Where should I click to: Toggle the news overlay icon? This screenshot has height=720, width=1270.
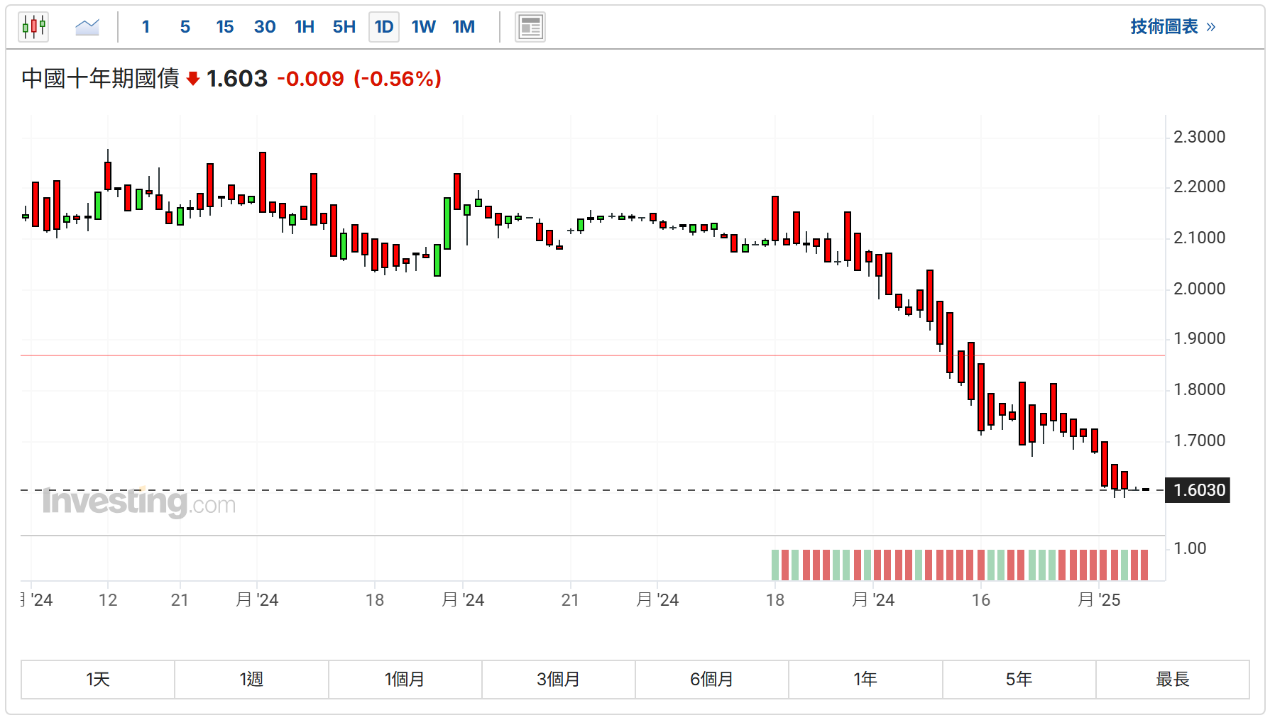point(530,27)
